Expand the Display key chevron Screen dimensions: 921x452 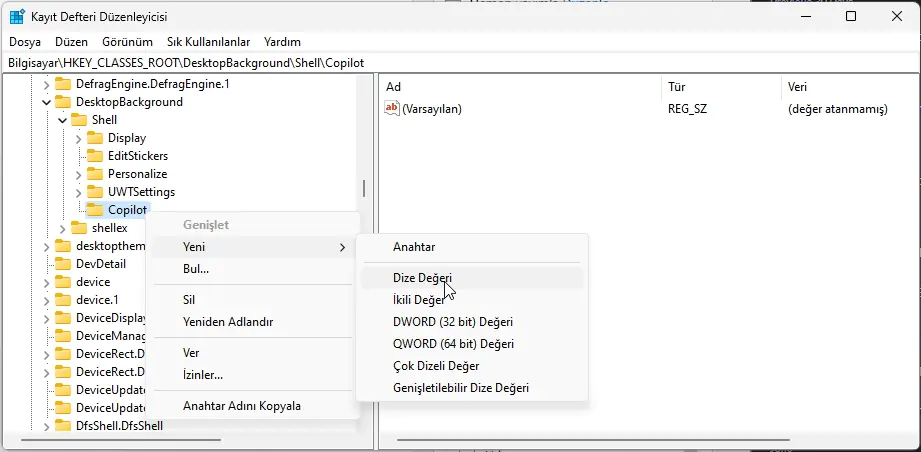[78, 138]
